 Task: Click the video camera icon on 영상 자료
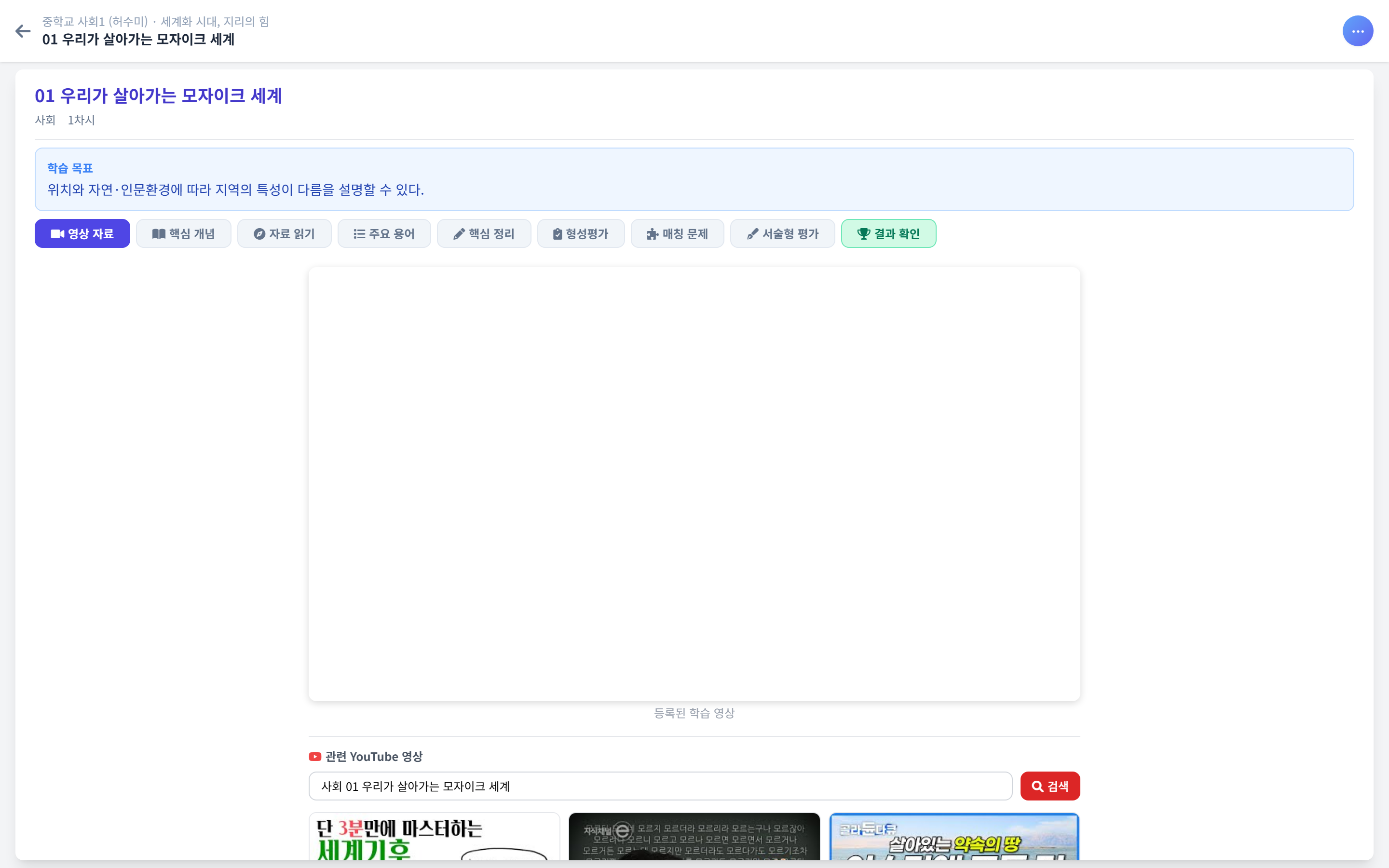(57, 233)
